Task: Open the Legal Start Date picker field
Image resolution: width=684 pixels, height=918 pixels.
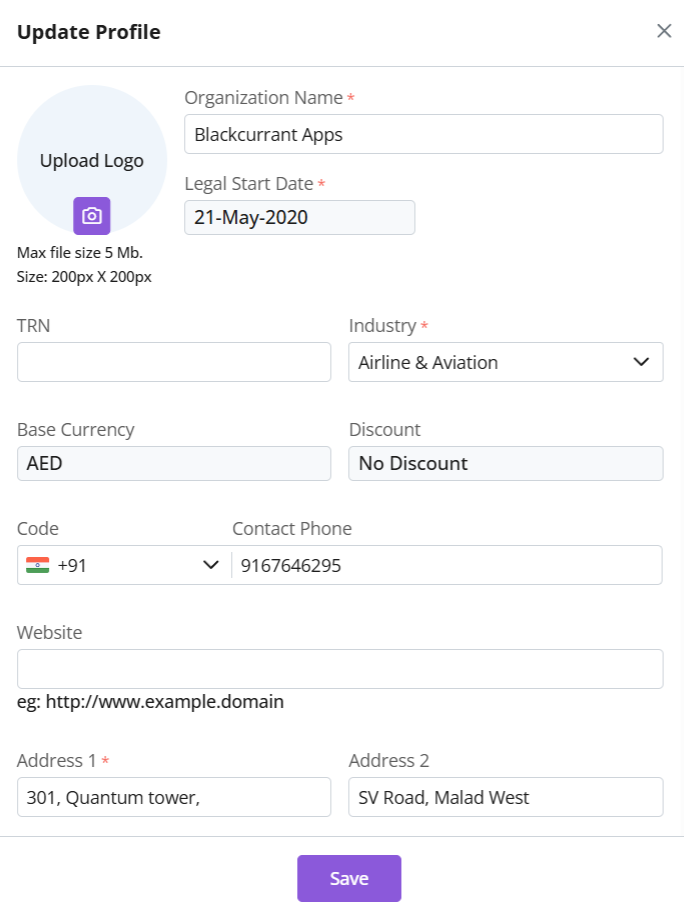Action: pos(299,218)
